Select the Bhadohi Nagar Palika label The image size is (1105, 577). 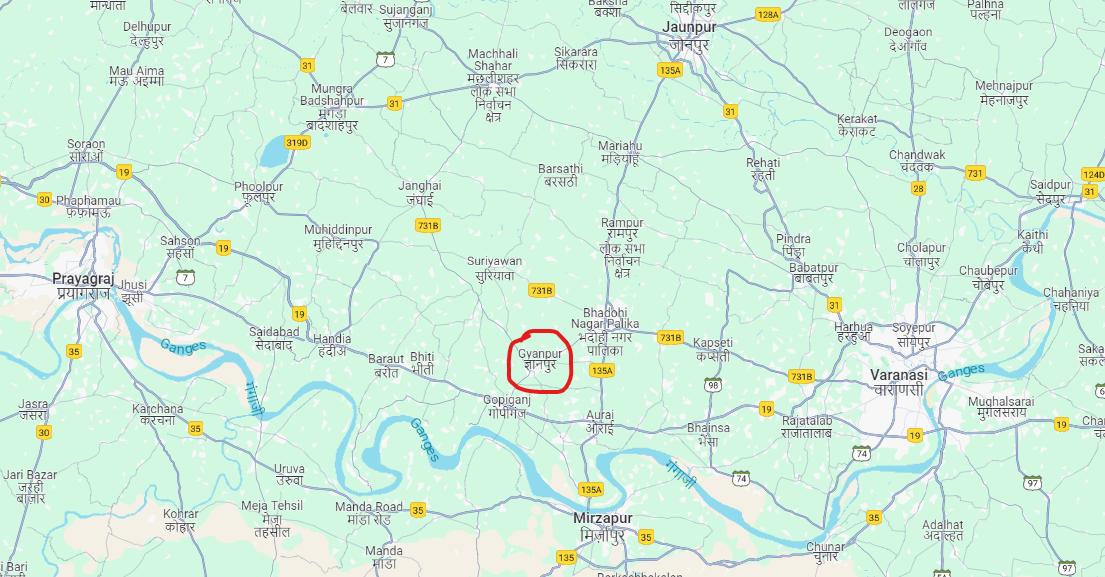point(605,331)
